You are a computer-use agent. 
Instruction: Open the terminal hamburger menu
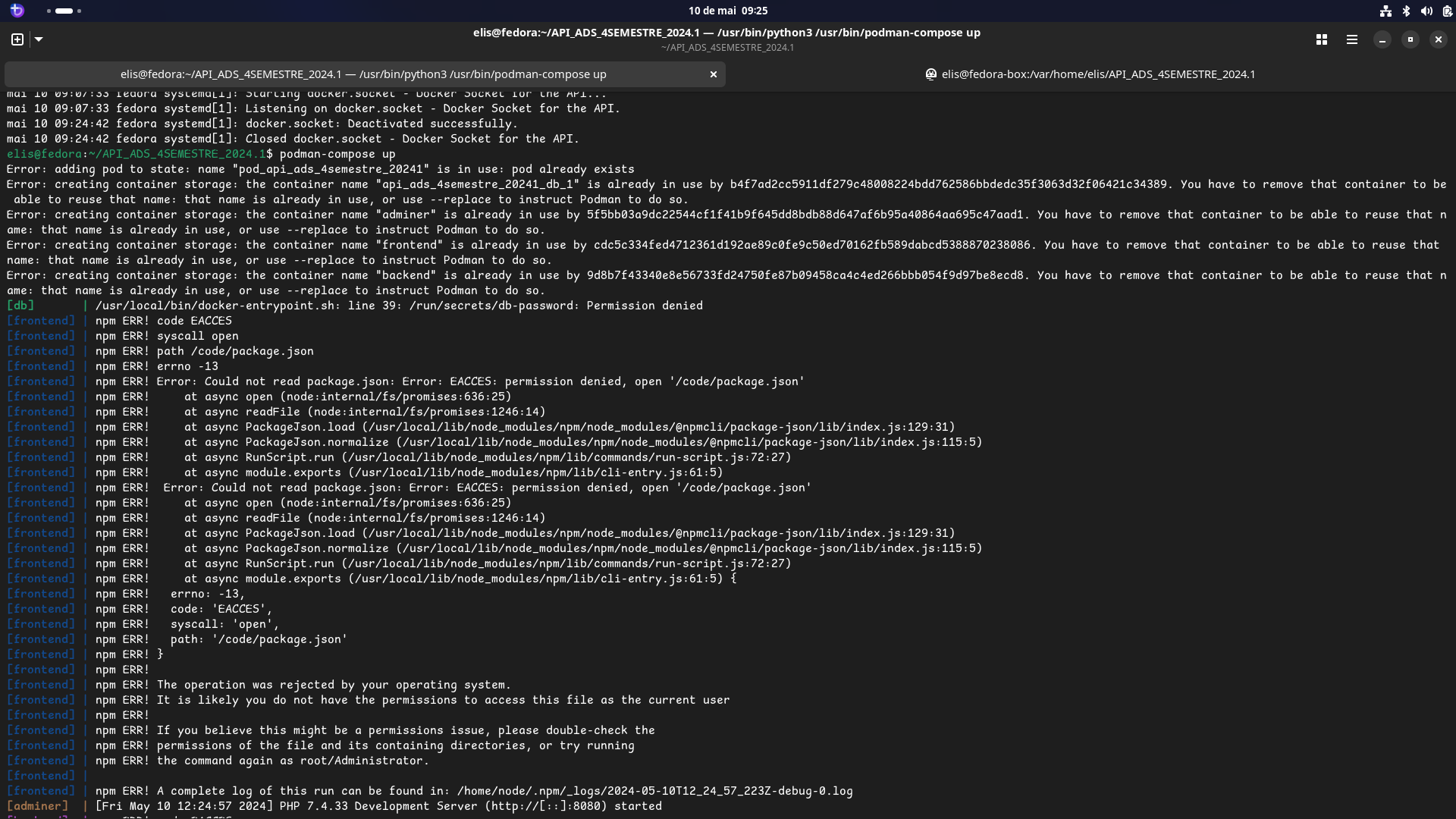pyautogui.click(x=1352, y=39)
